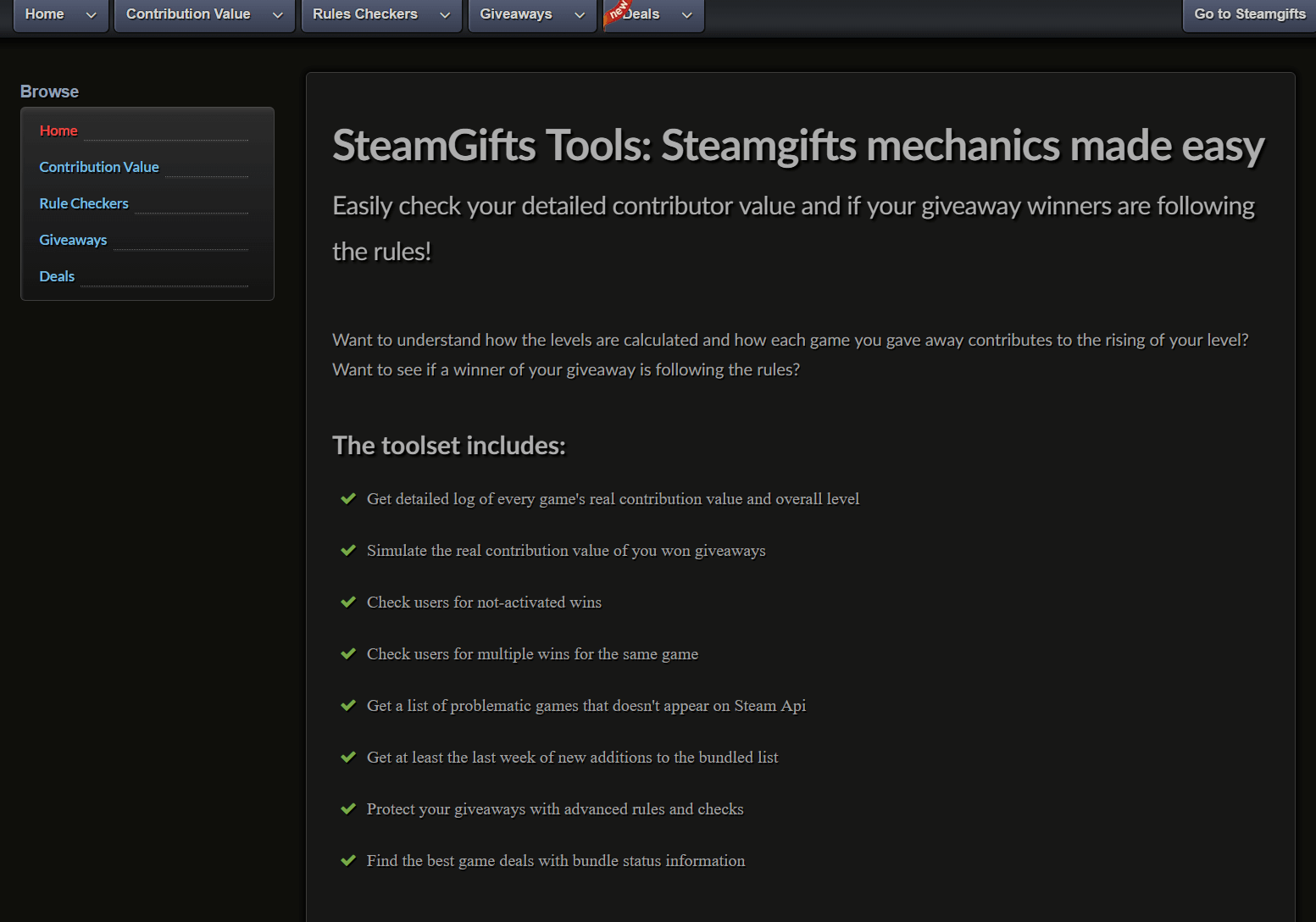Screen dimensions: 1316x922
Task: Expand the Contribution Value dropdown arrow
Action: (277, 14)
